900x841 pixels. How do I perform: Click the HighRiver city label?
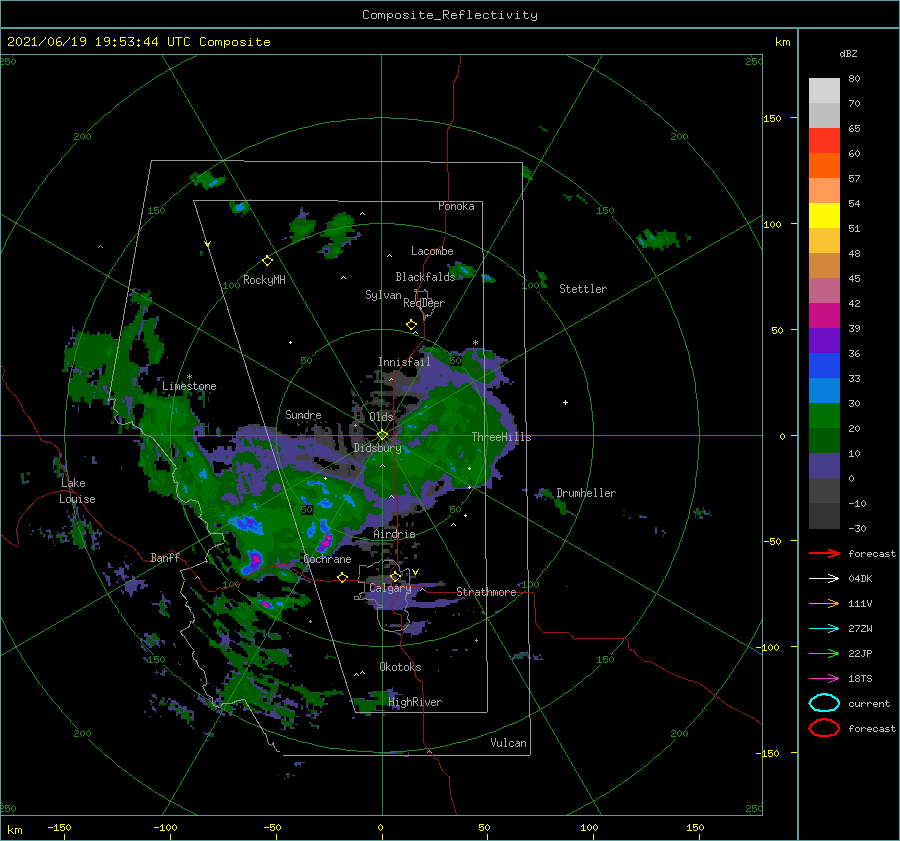click(x=415, y=702)
